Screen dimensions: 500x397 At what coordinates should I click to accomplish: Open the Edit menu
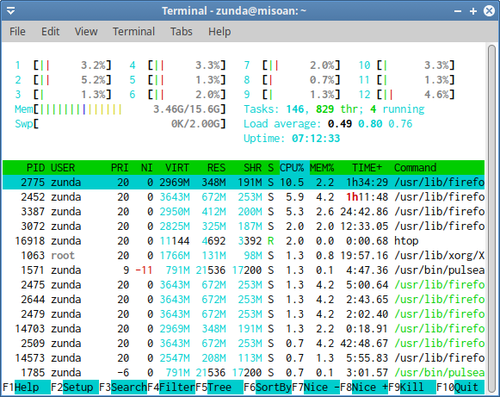coord(50,32)
